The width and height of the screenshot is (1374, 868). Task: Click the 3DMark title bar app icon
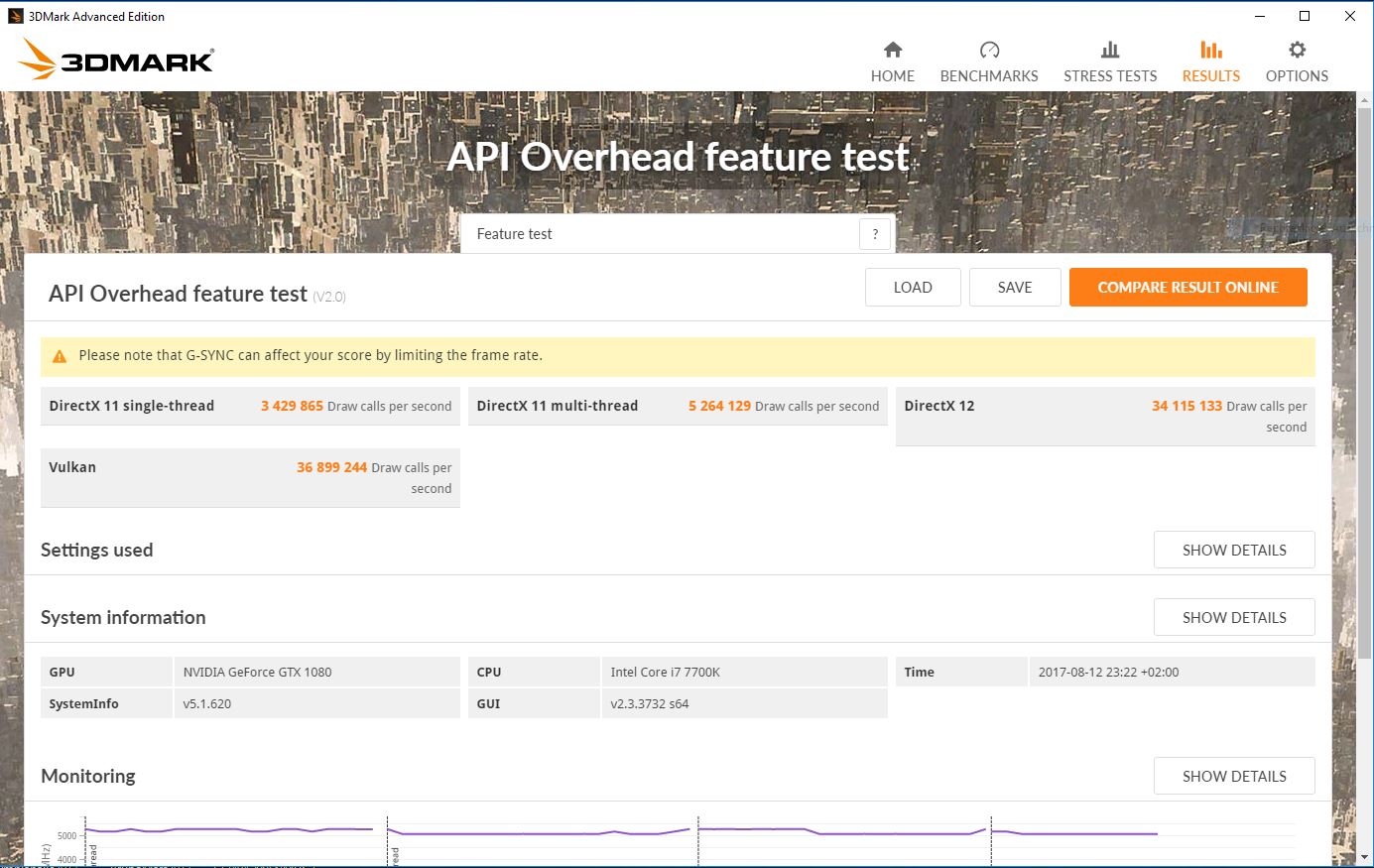click(16, 16)
